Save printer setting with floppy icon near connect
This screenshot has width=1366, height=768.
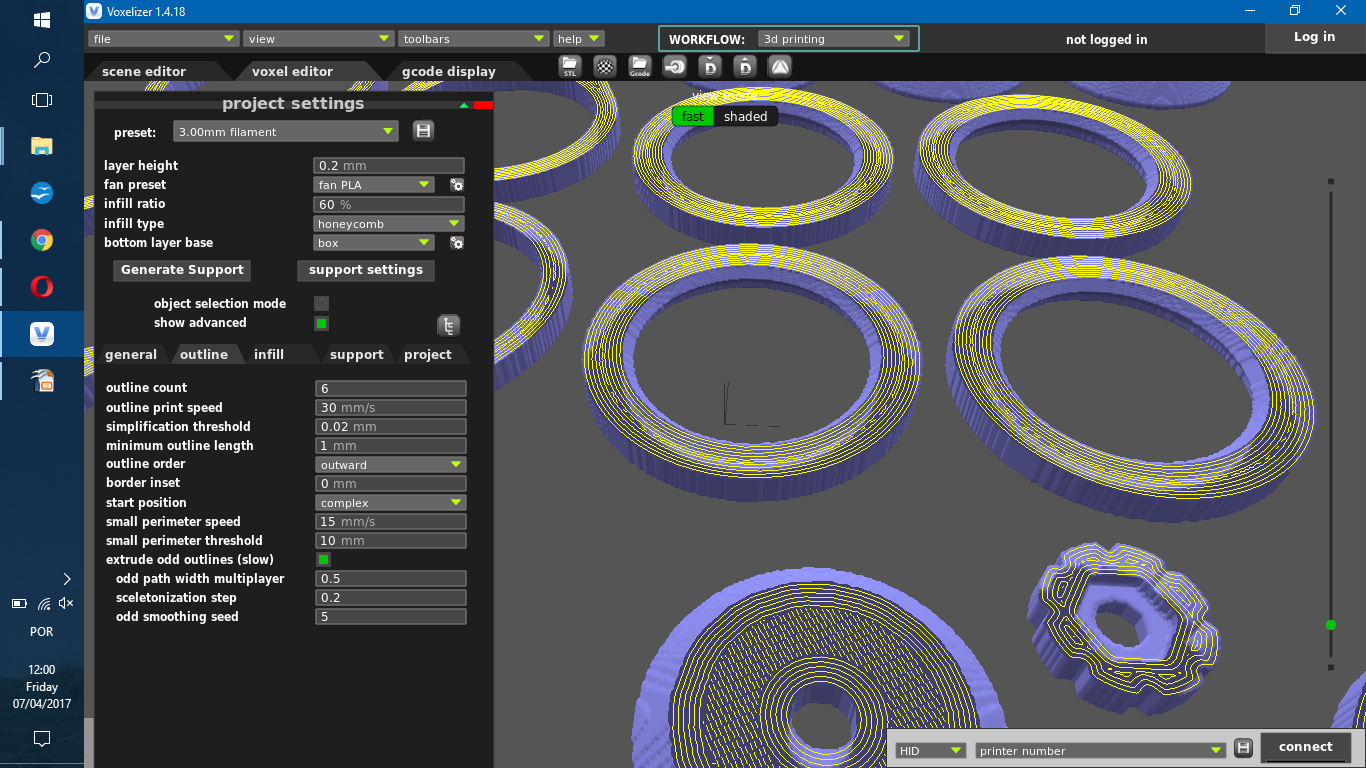click(x=1243, y=748)
